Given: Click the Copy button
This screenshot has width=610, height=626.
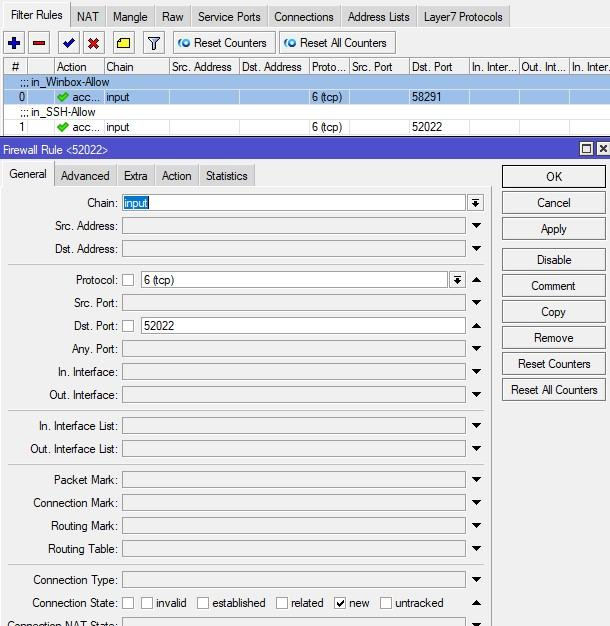Looking at the screenshot, I should click(554, 312).
